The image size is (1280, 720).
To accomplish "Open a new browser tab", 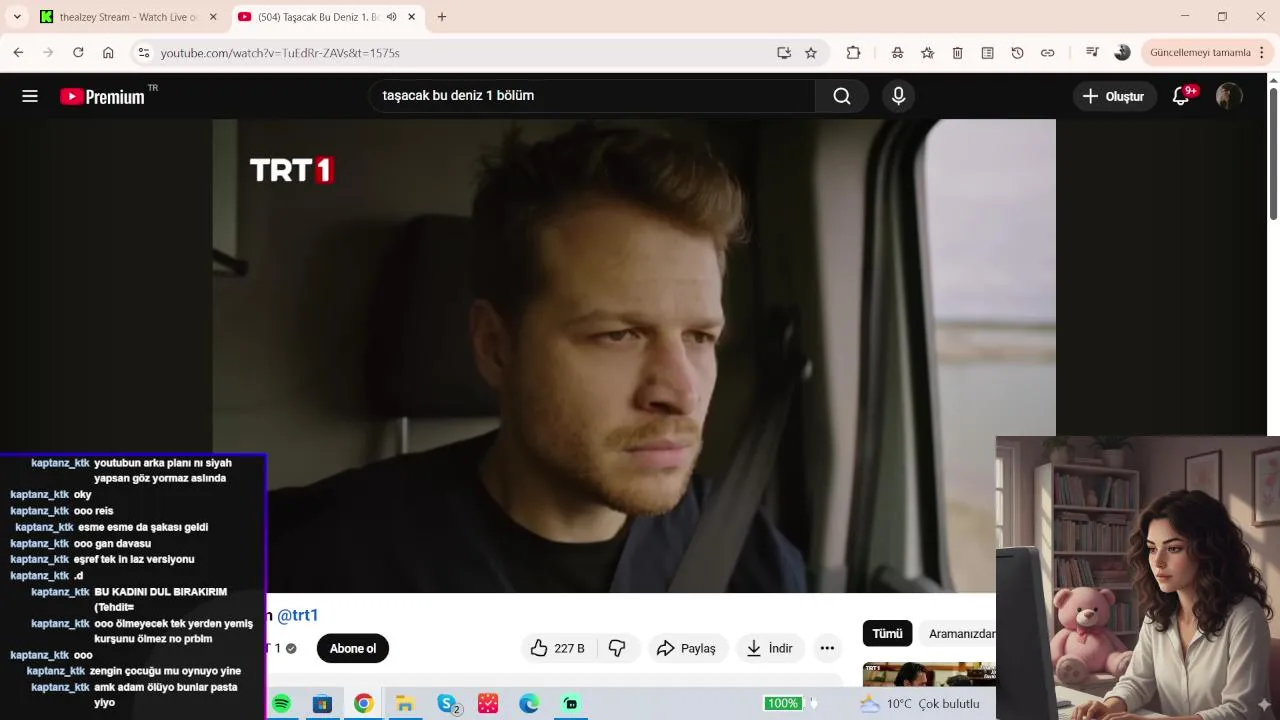I will (x=442, y=17).
